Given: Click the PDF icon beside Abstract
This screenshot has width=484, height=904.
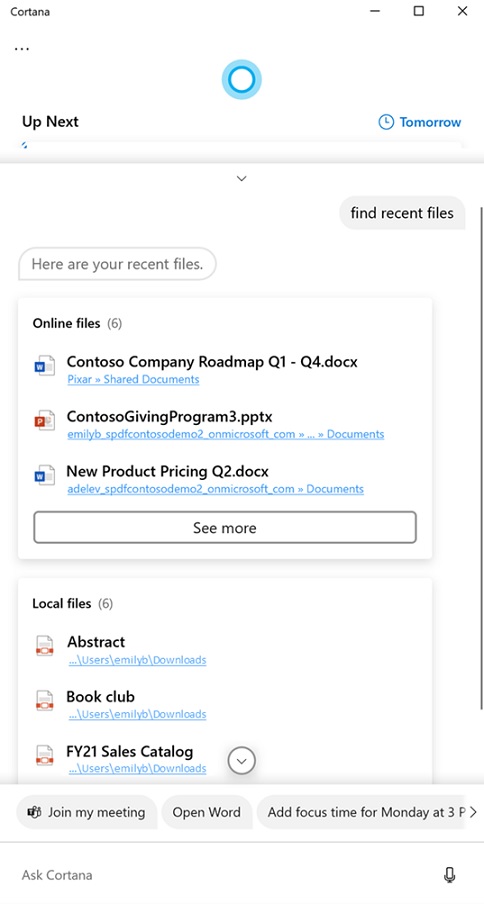Looking at the screenshot, I should pyautogui.click(x=44, y=646).
